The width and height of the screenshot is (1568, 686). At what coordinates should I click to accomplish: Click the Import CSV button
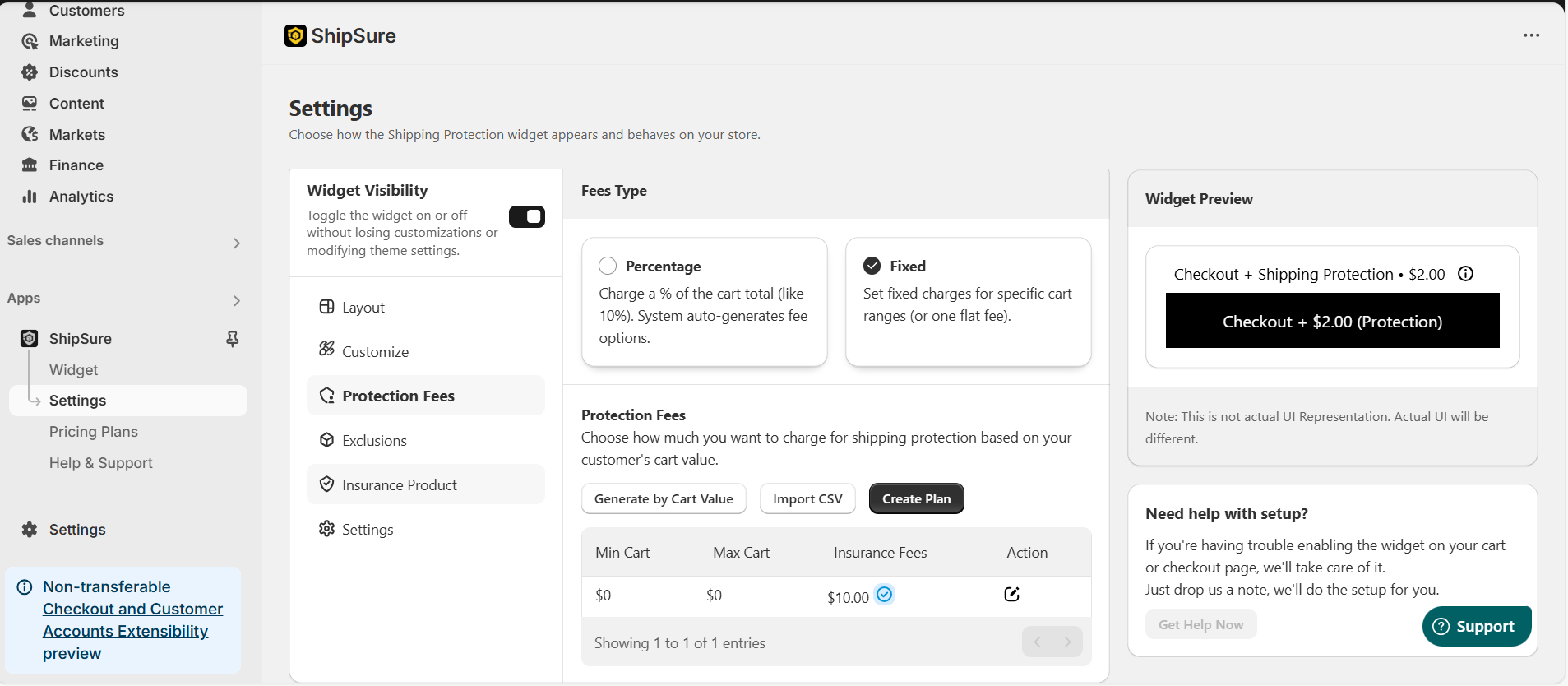[x=807, y=498]
